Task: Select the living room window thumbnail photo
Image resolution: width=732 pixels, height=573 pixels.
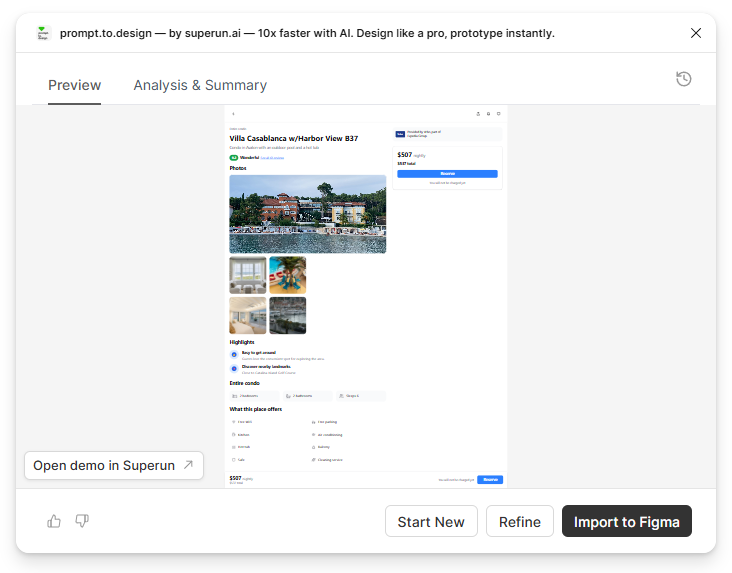Action: point(248,275)
